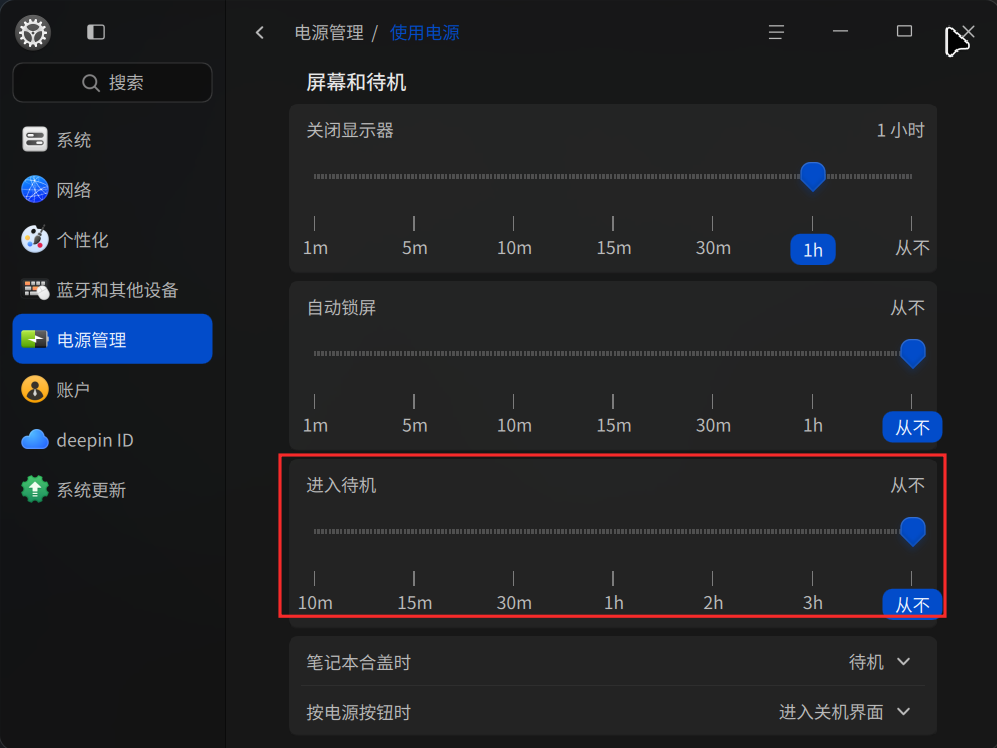
Task: Set 关闭显示器 to 10m
Action: (x=514, y=247)
